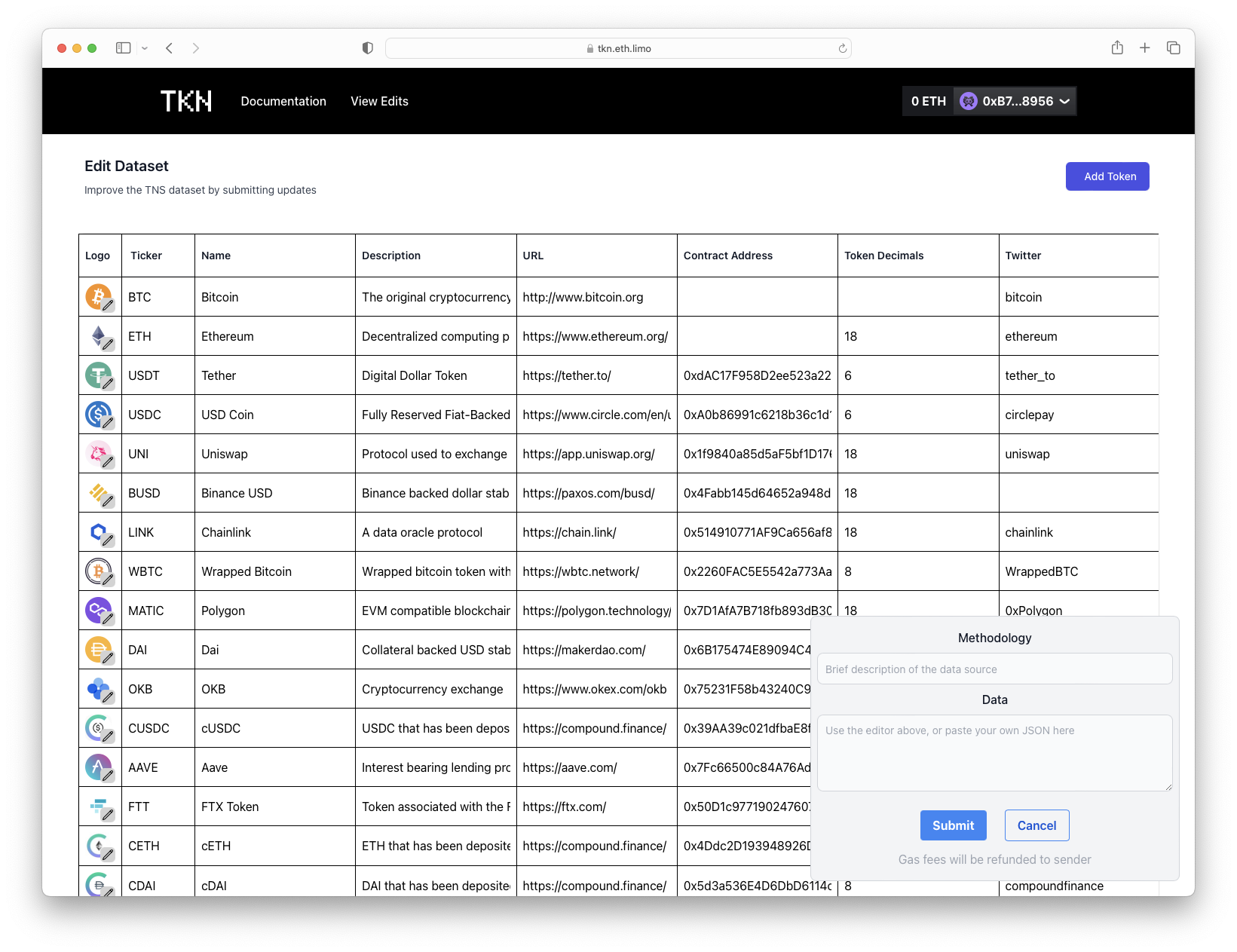Viewport: 1237px width, 952px height.
Task: Edit the DAI logo icon
Action: point(109,658)
